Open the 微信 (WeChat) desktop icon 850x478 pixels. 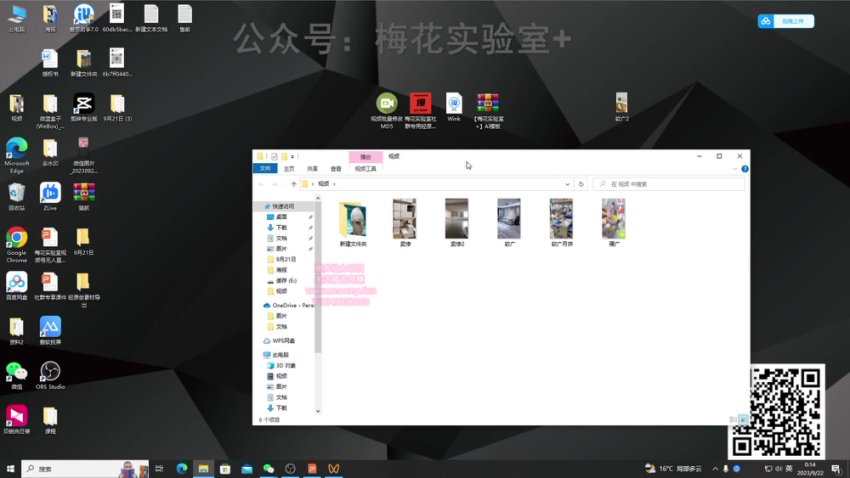[16, 371]
